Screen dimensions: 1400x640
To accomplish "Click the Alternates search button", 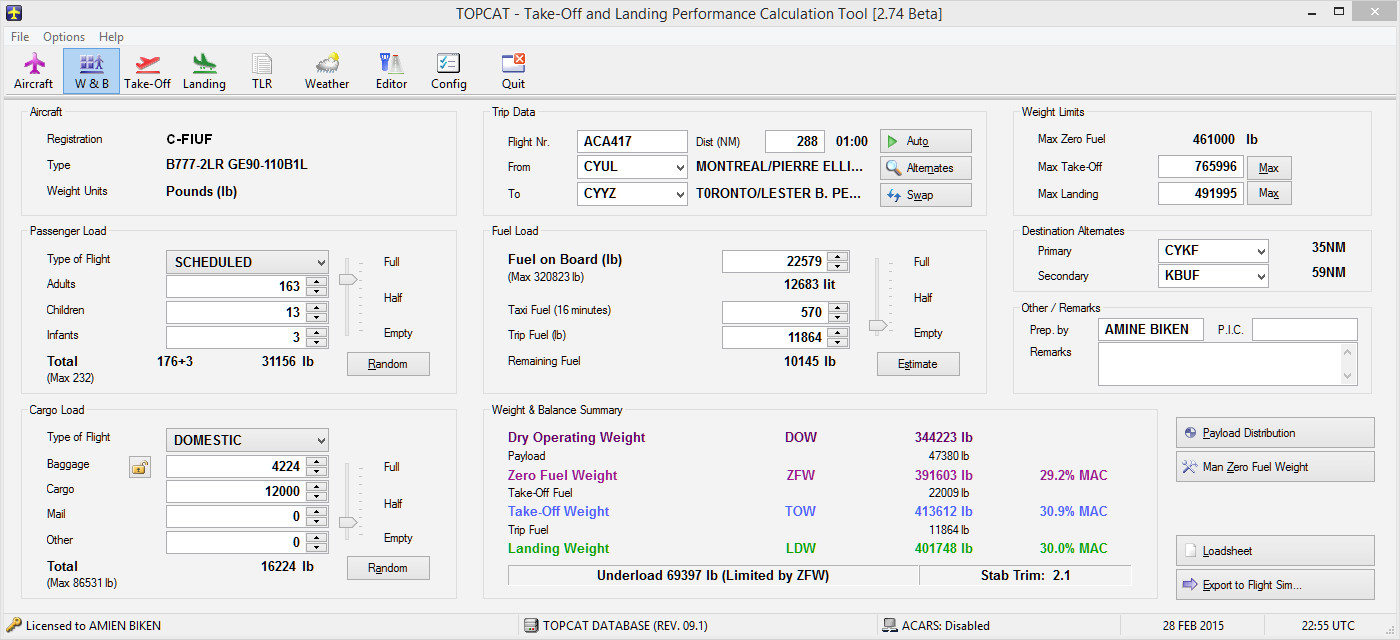I will point(926,168).
